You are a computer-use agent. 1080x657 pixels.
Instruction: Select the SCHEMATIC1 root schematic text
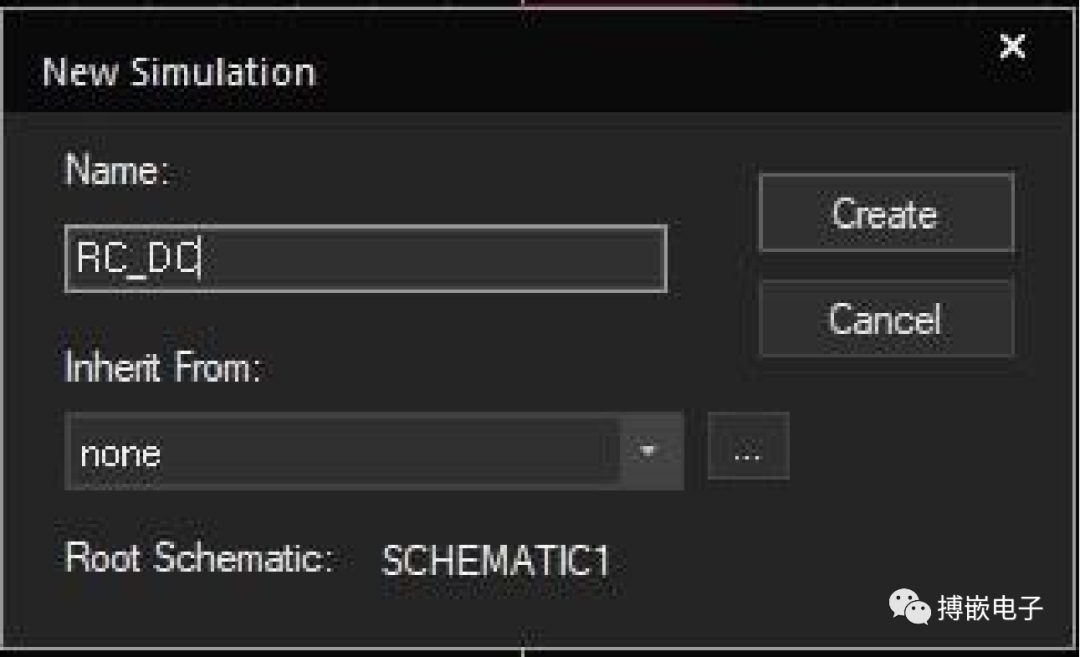[x=496, y=561]
